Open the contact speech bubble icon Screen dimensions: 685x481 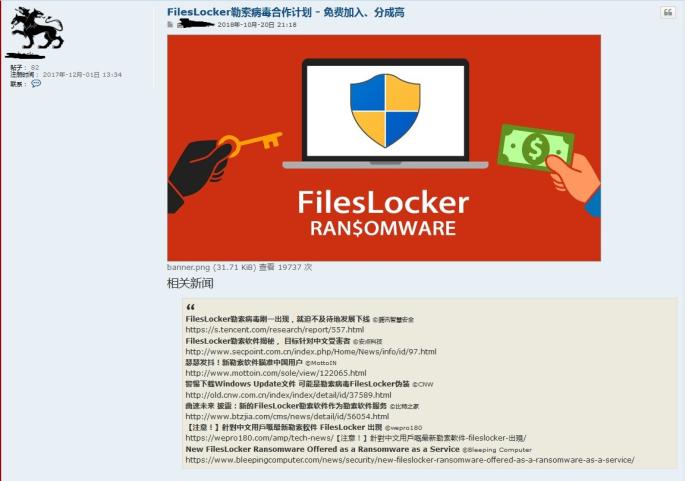tap(36, 83)
